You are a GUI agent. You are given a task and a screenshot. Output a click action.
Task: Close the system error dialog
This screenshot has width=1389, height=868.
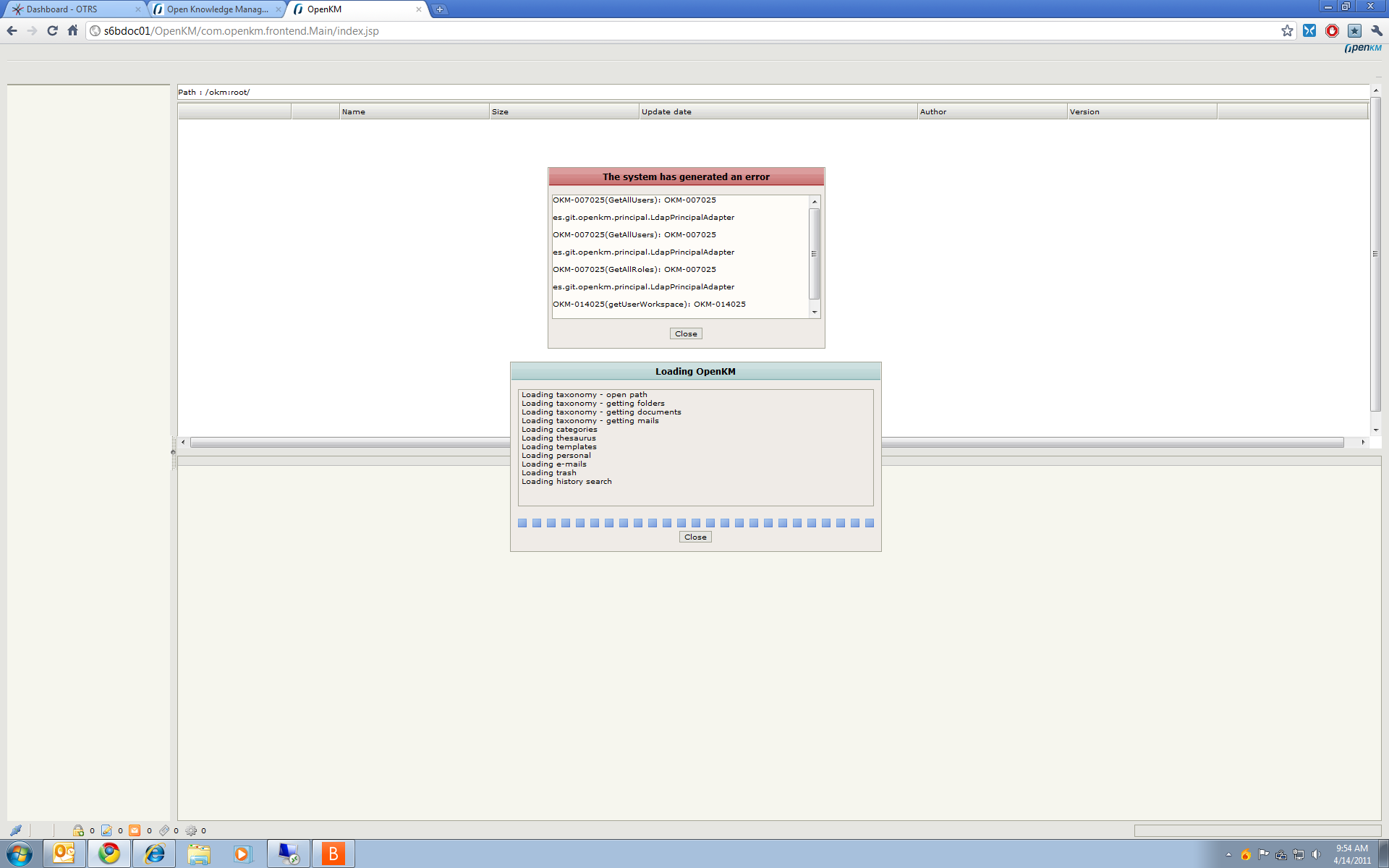686,333
